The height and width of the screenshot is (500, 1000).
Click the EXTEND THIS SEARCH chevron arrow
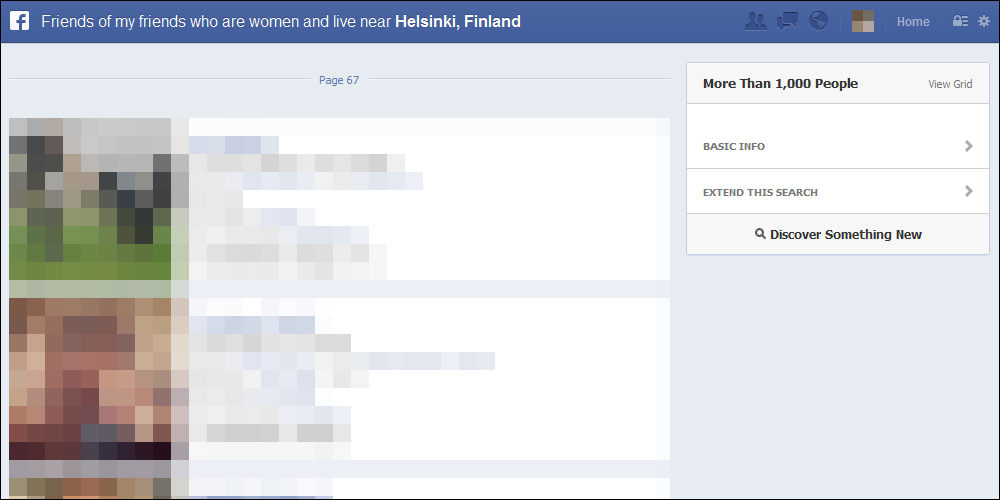click(x=969, y=191)
